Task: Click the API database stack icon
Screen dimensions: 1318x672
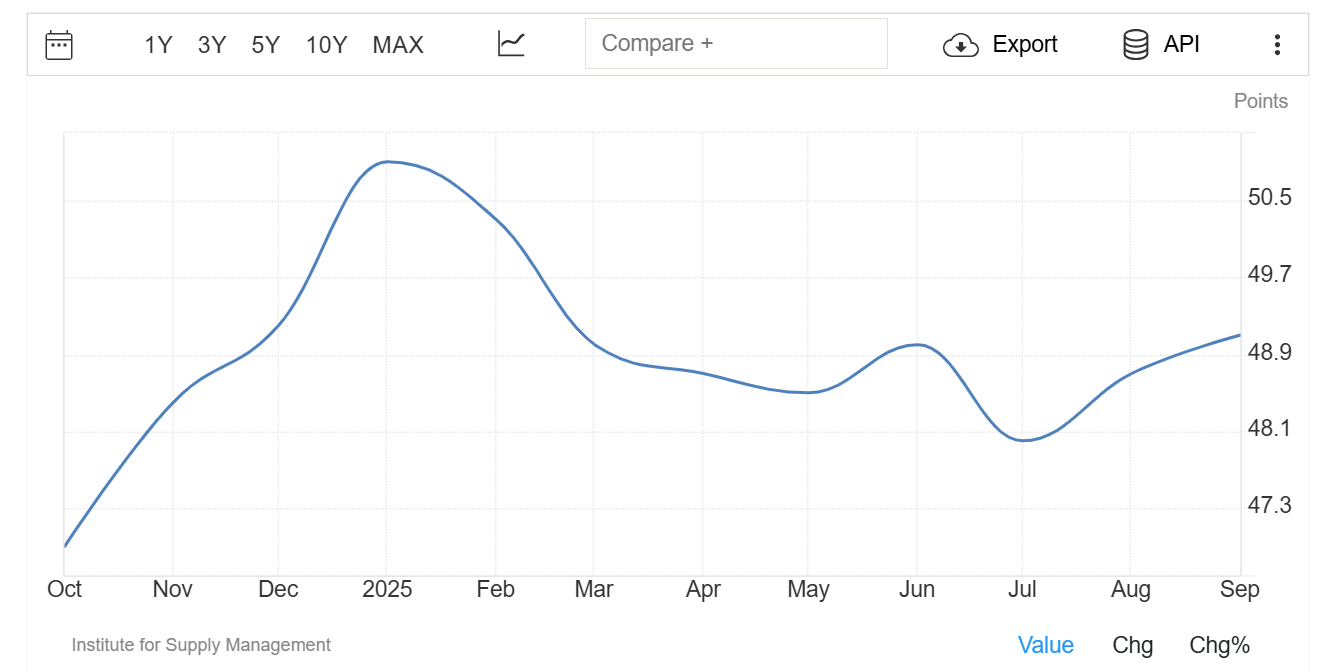Action: click(x=1135, y=45)
